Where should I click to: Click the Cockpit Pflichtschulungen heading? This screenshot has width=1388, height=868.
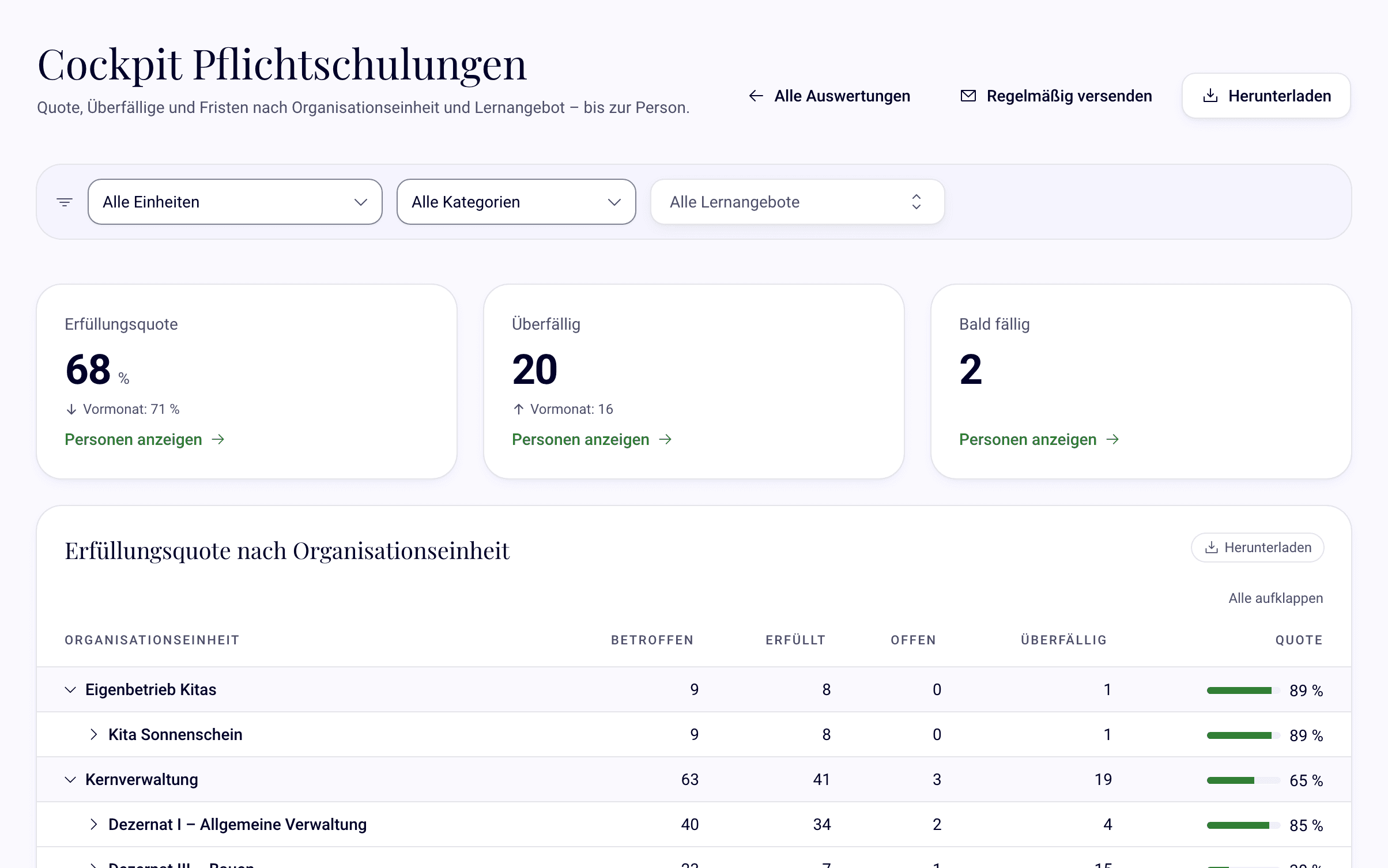tap(282, 65)
